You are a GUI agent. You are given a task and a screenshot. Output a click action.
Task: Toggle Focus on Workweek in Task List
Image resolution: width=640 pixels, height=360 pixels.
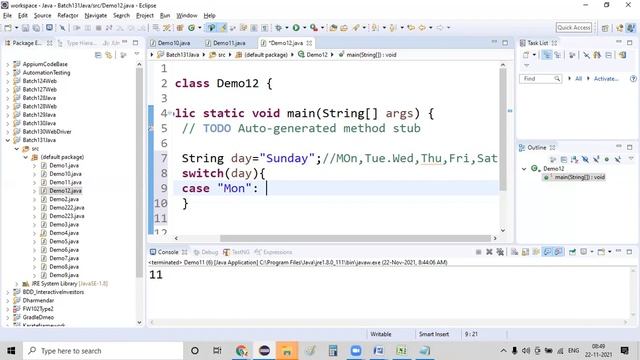572,55
